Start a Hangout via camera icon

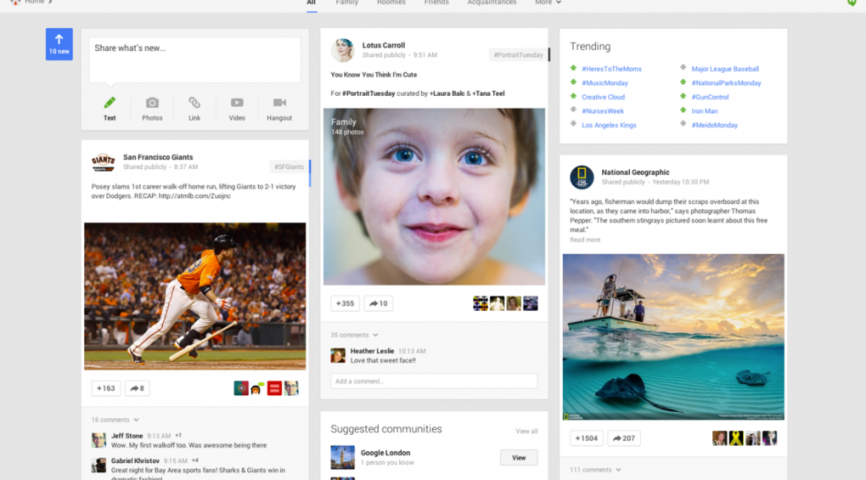(280, 103)
